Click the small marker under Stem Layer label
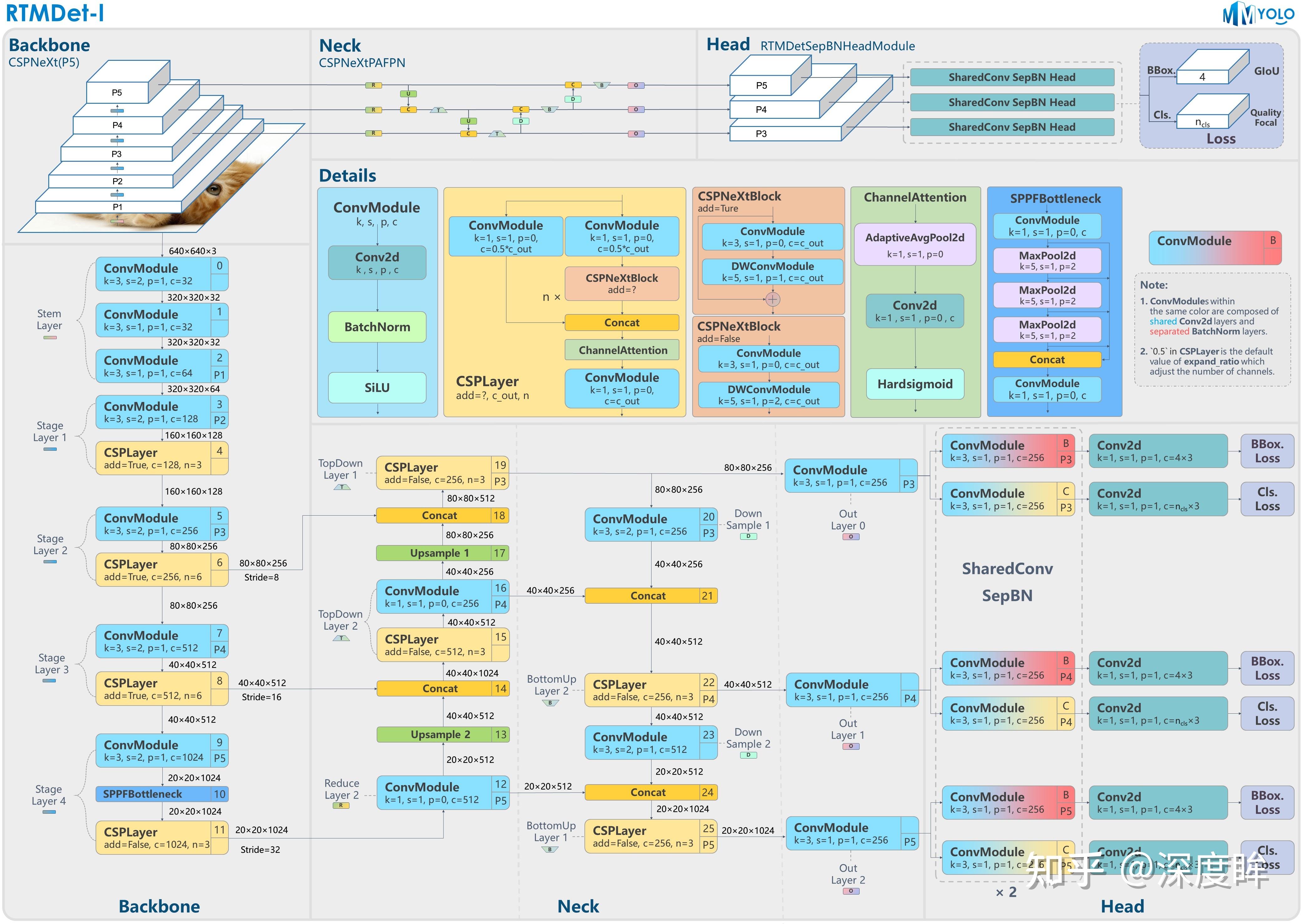The image size is (1303, 924). tap(50, 337)
